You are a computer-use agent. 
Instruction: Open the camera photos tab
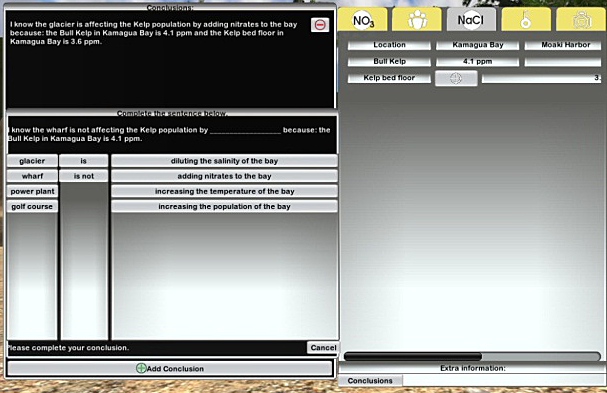click(x=581, y=20)
